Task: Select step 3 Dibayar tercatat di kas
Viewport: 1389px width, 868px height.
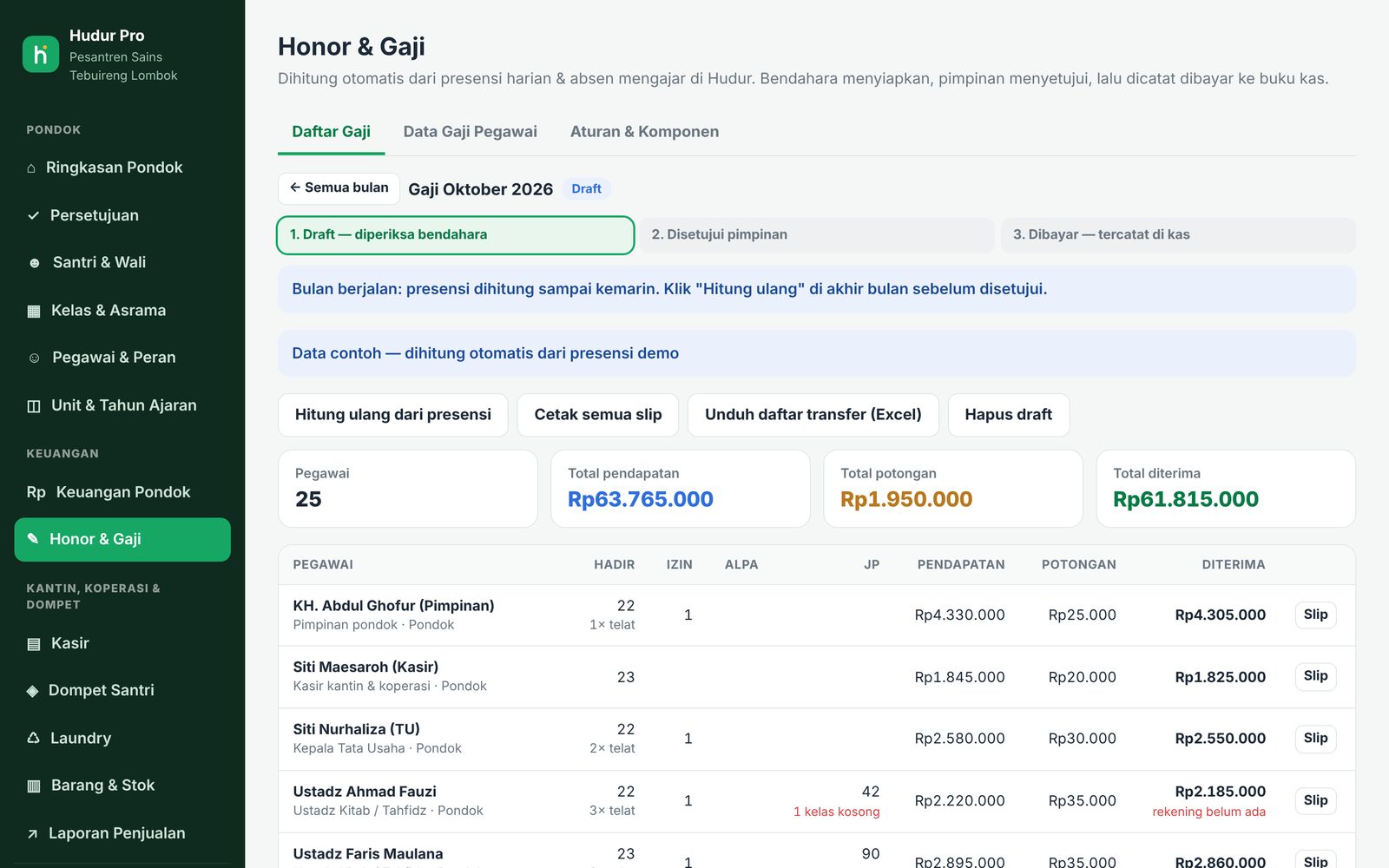Action: click(1178, 235)
